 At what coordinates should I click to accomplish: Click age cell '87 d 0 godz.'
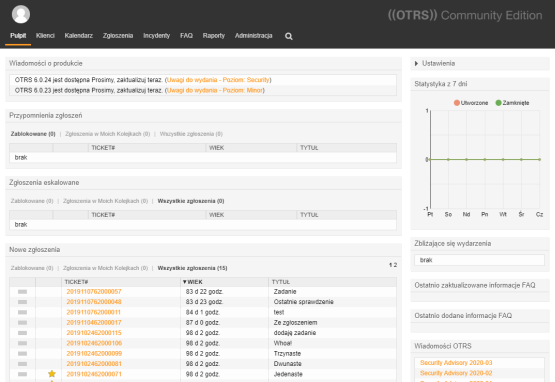point(203,323)
